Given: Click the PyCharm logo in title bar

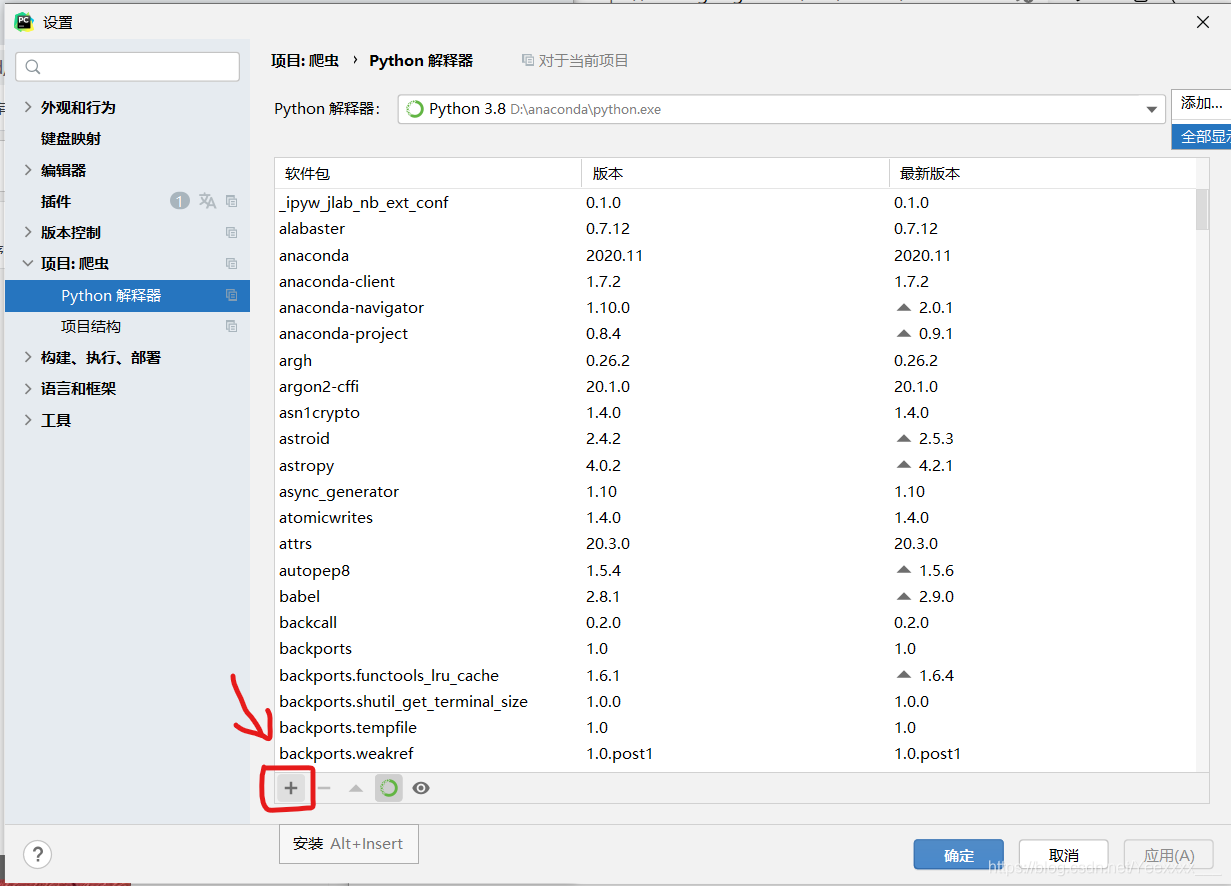Looking at the screenshot, I should click(23, 21).
